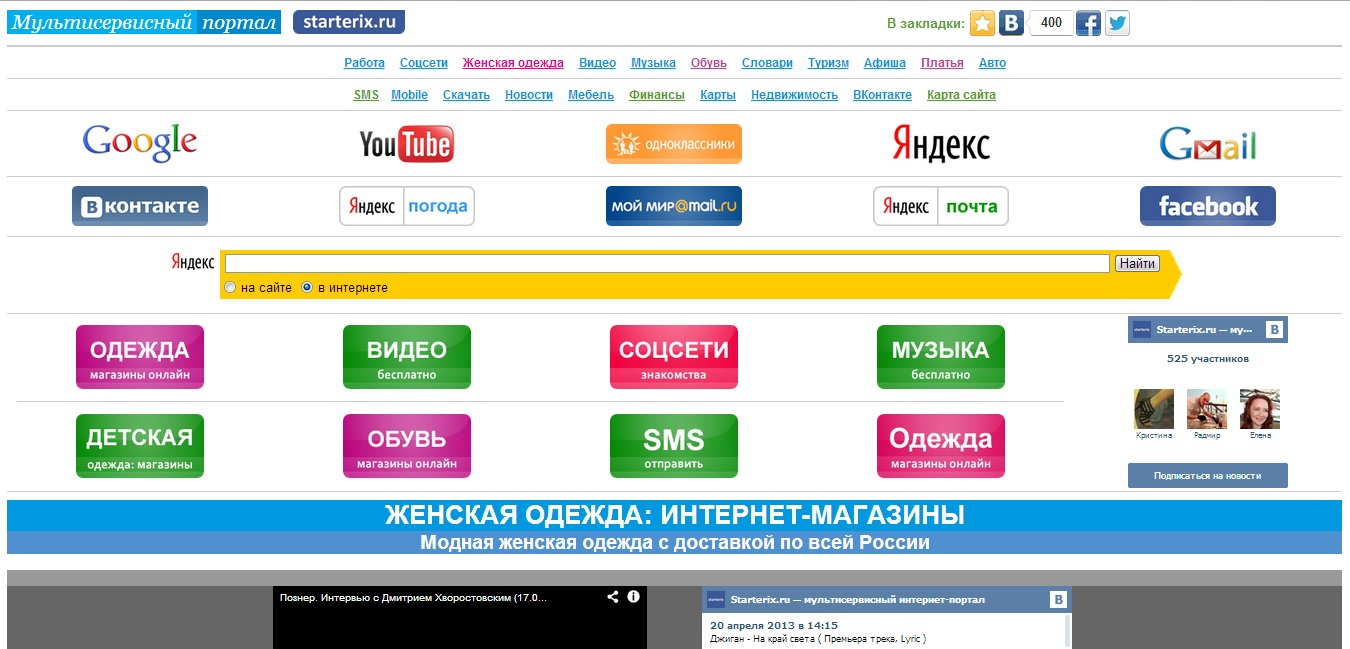Click the green SMS отправить button

tap(674, 446)
